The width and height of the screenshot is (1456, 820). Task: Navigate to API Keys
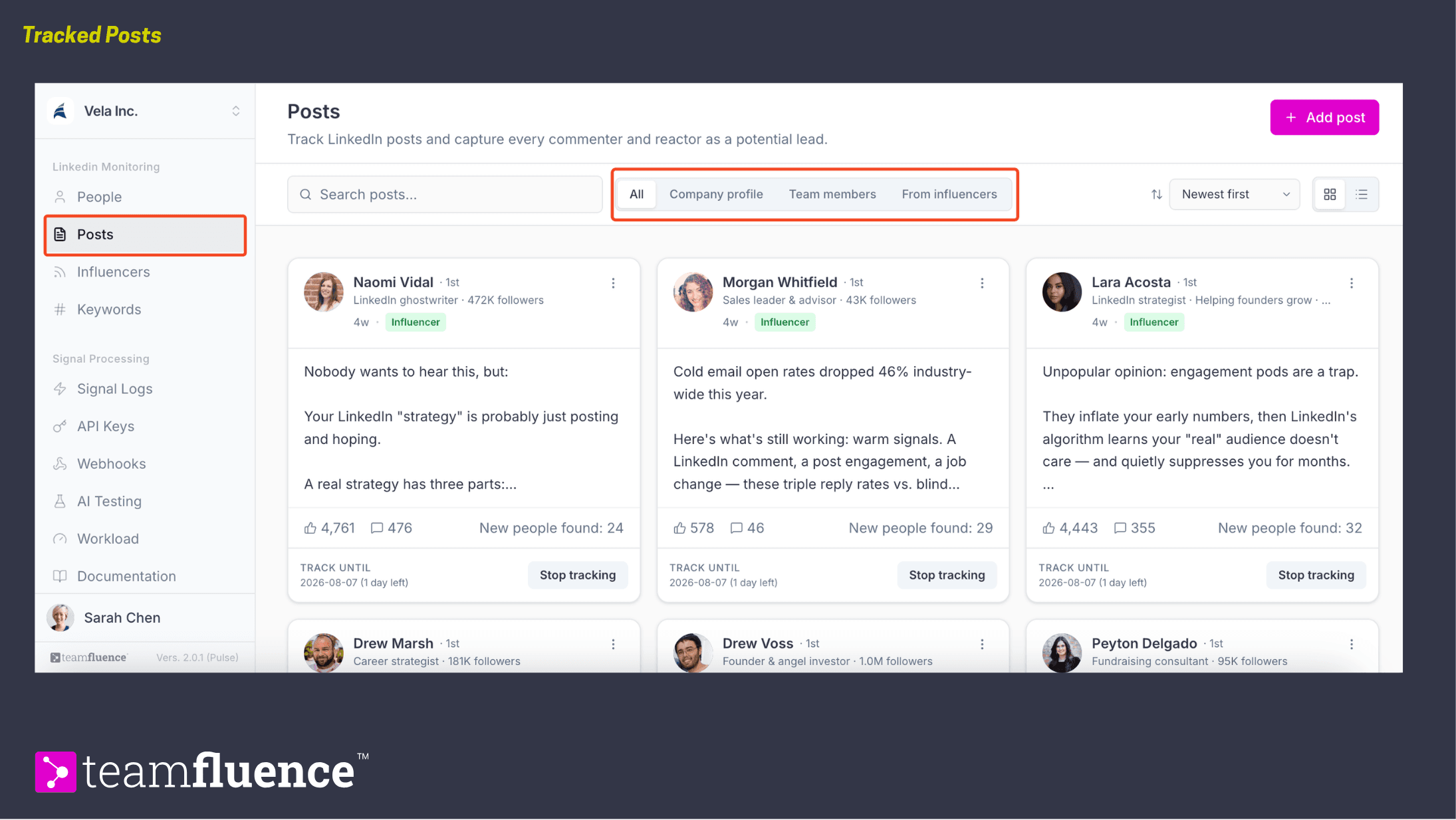pos(145,426)
